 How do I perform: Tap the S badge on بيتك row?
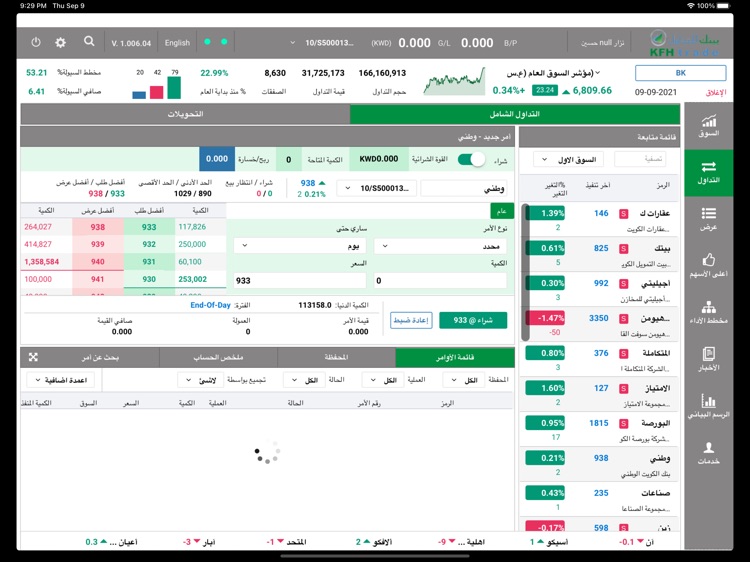pos(623,249)
